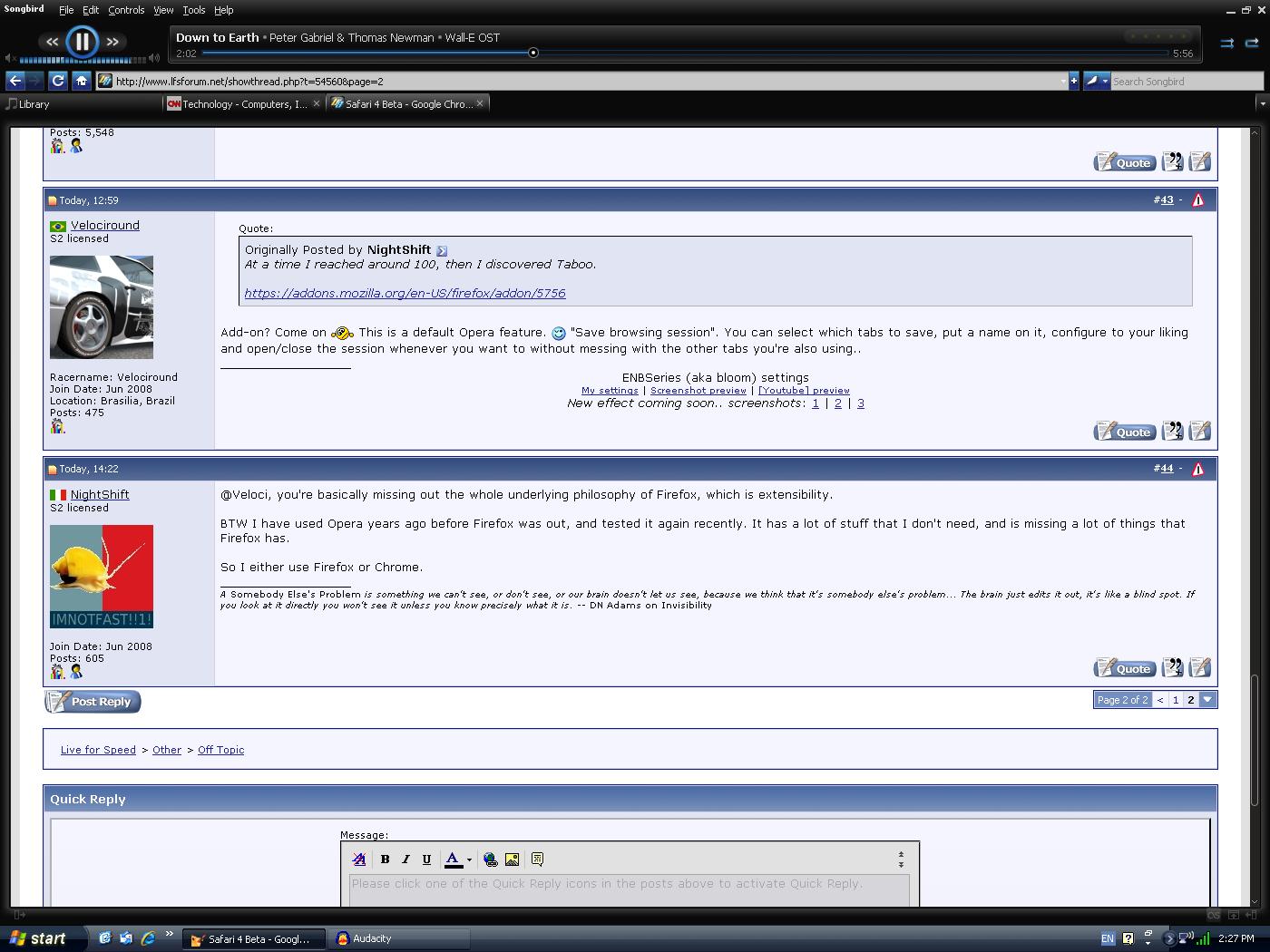
Task: Open the Help menu
Action: click(224, 10)
